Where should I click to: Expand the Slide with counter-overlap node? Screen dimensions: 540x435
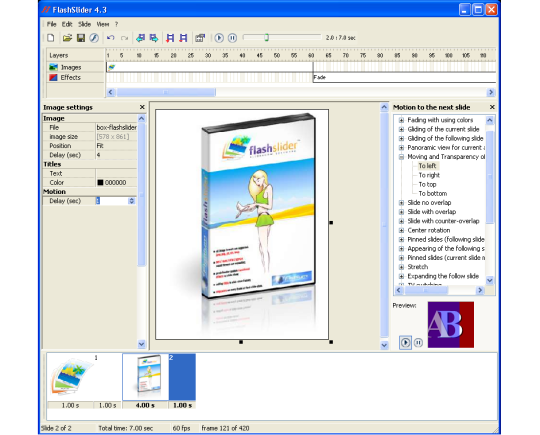click(x=401, y=221)
